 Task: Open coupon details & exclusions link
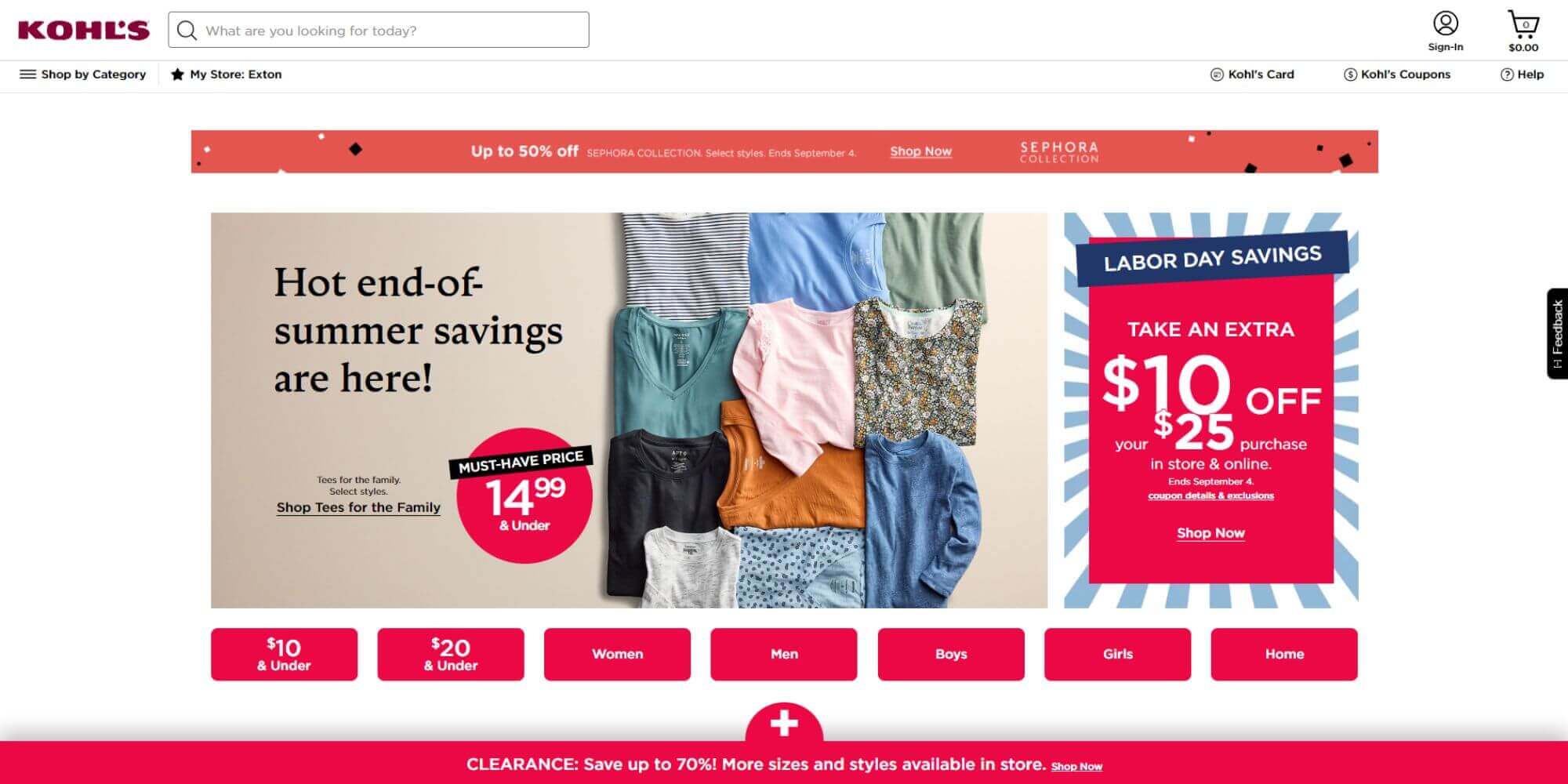point(1210,495)
